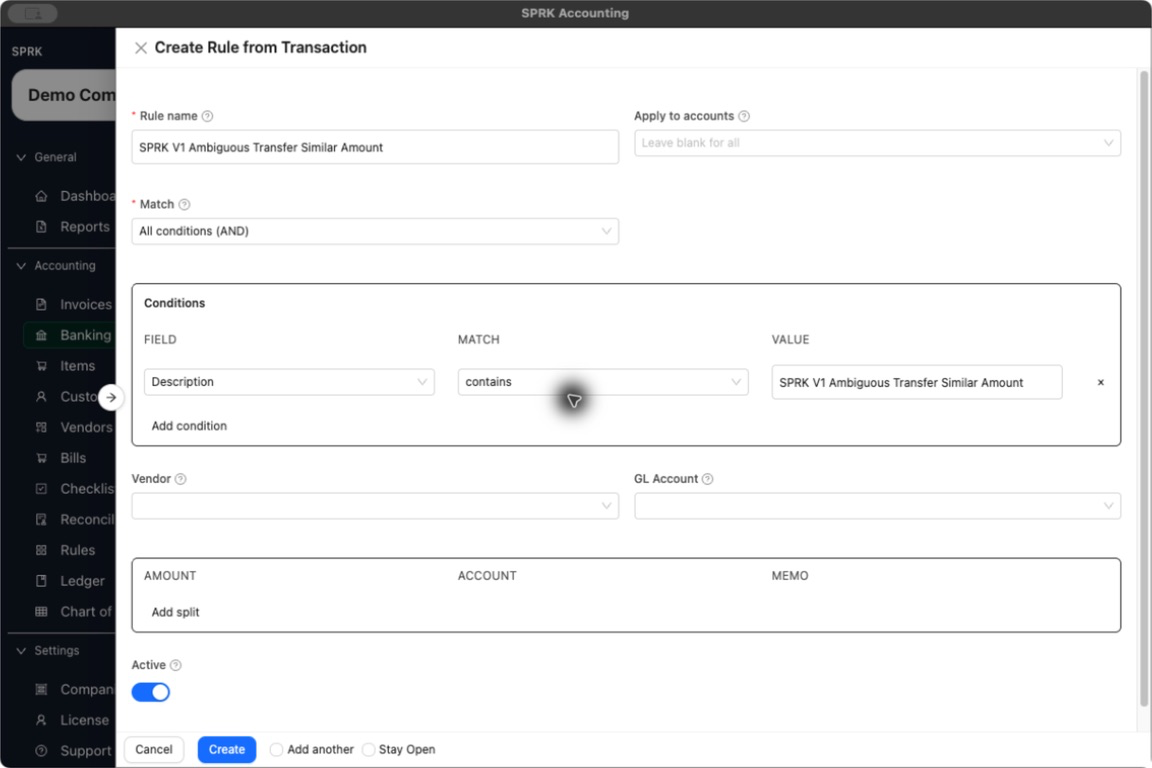This screenshot has width=1152, height=768.
Task: Click the Checklist sidebar icon
Action: (x=41, y=489)
